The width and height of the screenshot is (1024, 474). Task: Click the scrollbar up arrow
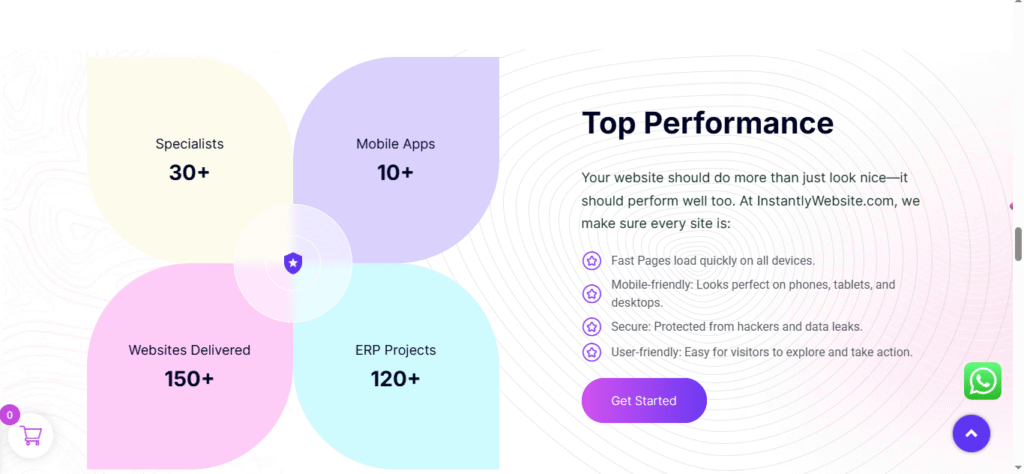tap(1018, 6)
